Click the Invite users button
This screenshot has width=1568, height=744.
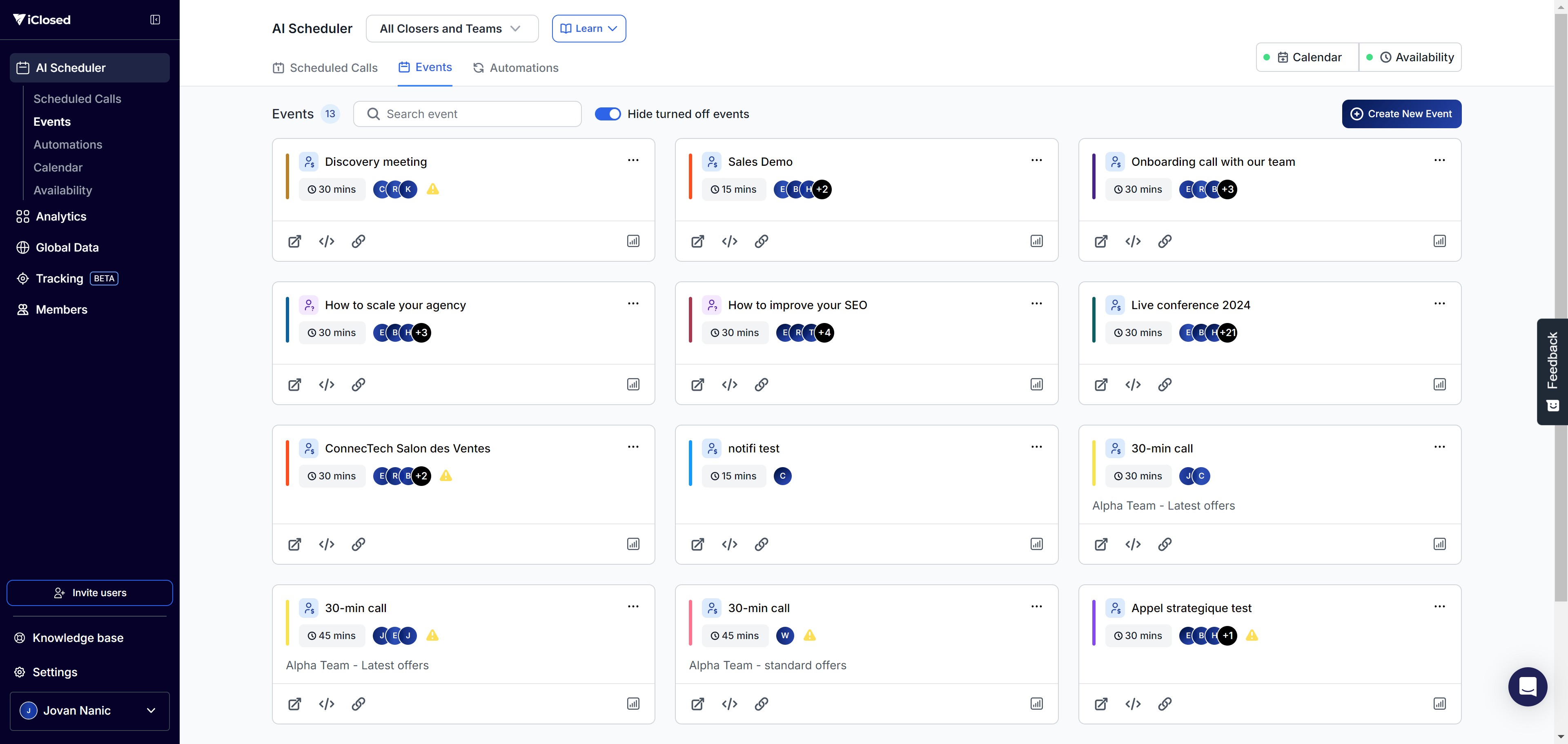[89, 593]
